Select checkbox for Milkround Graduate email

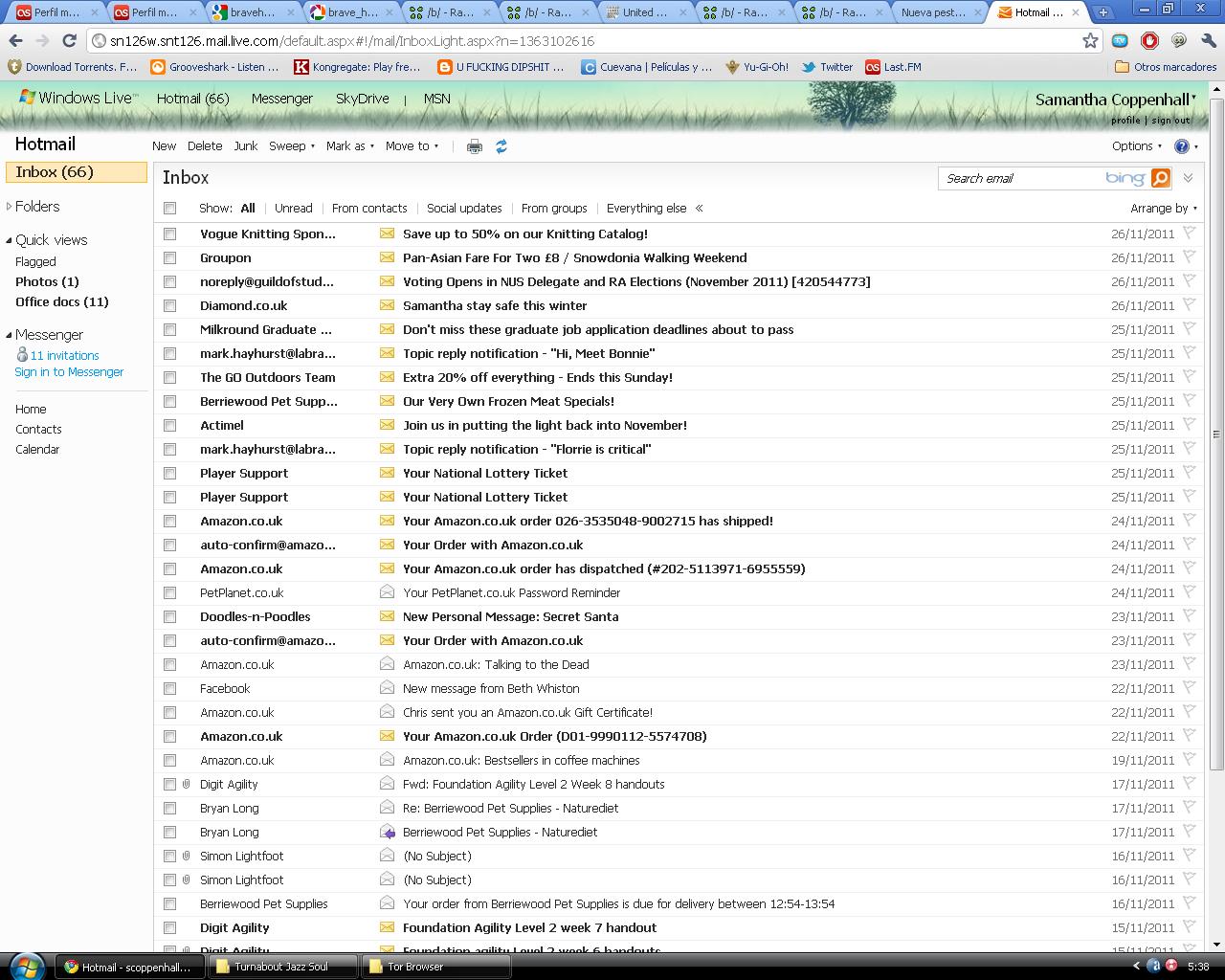[170, 329]
